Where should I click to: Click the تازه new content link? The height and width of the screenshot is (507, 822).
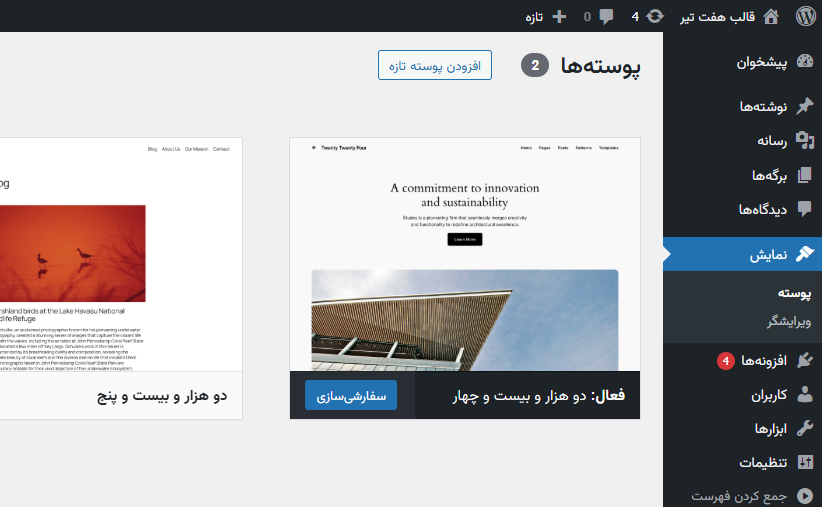pos(534,17)
